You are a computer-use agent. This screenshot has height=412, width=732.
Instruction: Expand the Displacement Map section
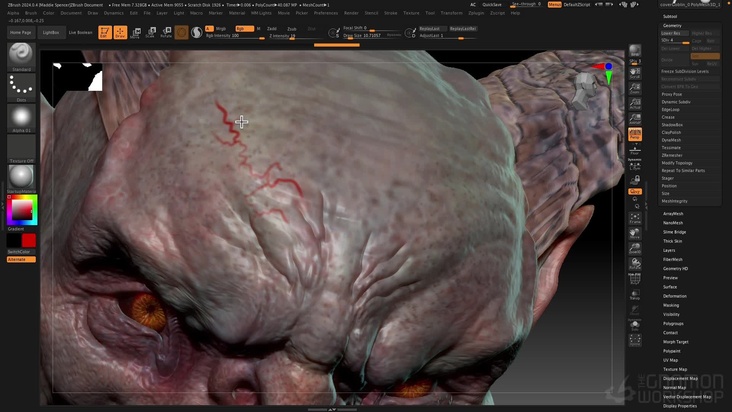coord(681,378)
